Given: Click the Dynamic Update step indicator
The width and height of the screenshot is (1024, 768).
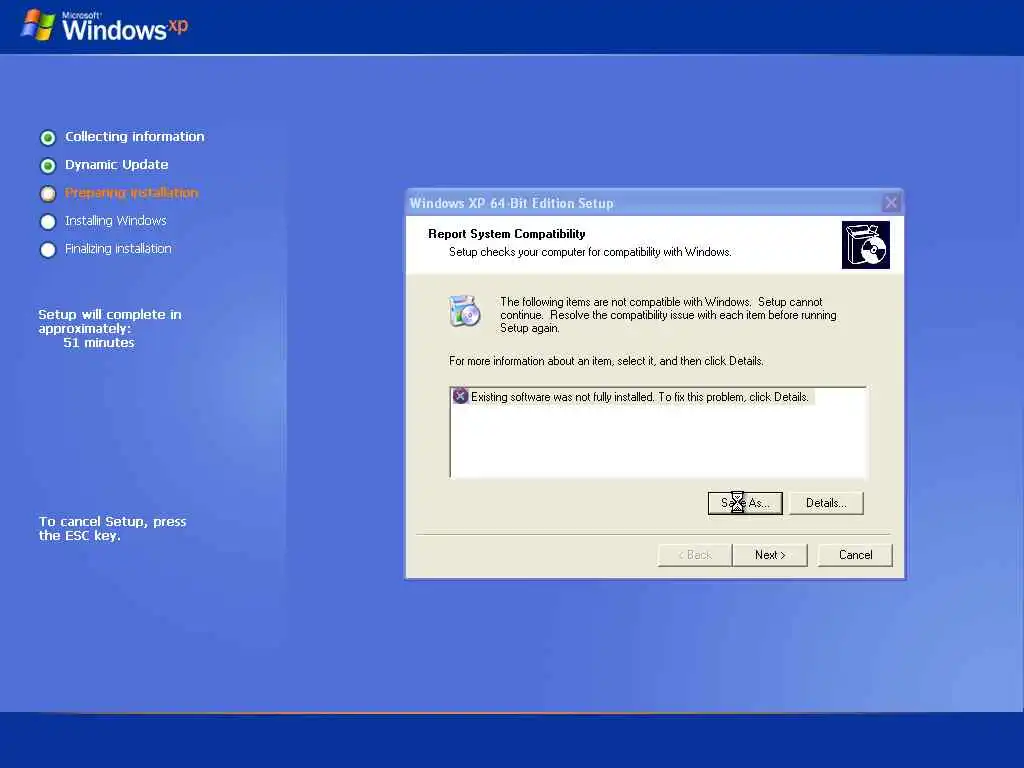Looking at the screenshot, I should click(x=48, y=166).
